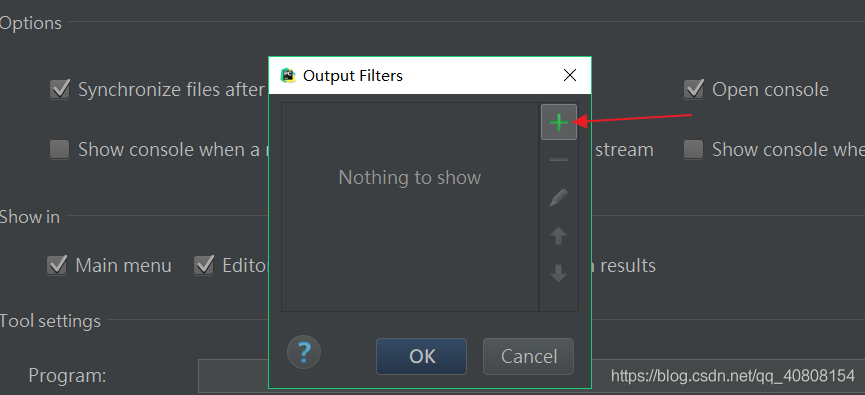
Task: Toggle Synchronize files after execution checkbox
Action: (60, 89)
